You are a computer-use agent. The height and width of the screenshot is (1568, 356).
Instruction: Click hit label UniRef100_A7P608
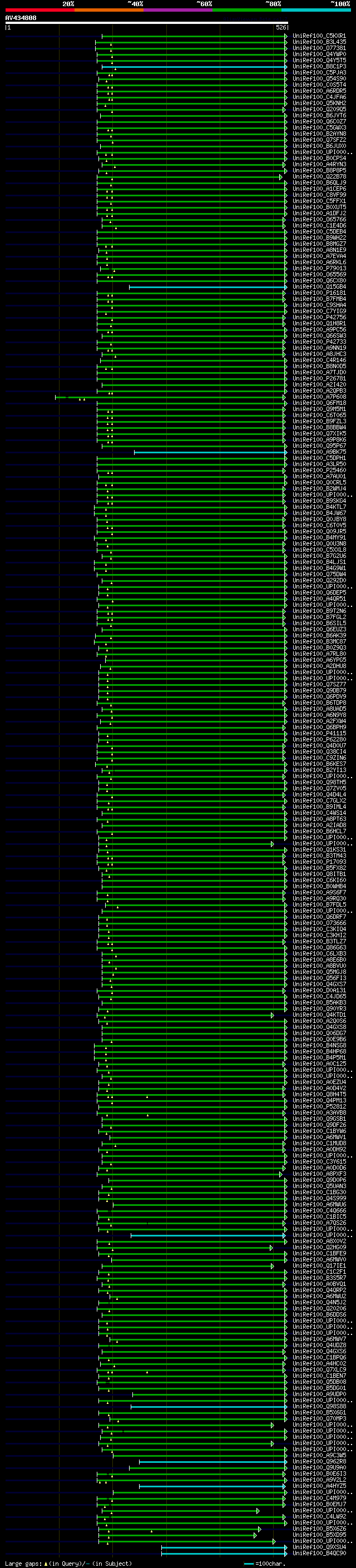(x=319, y=397)
